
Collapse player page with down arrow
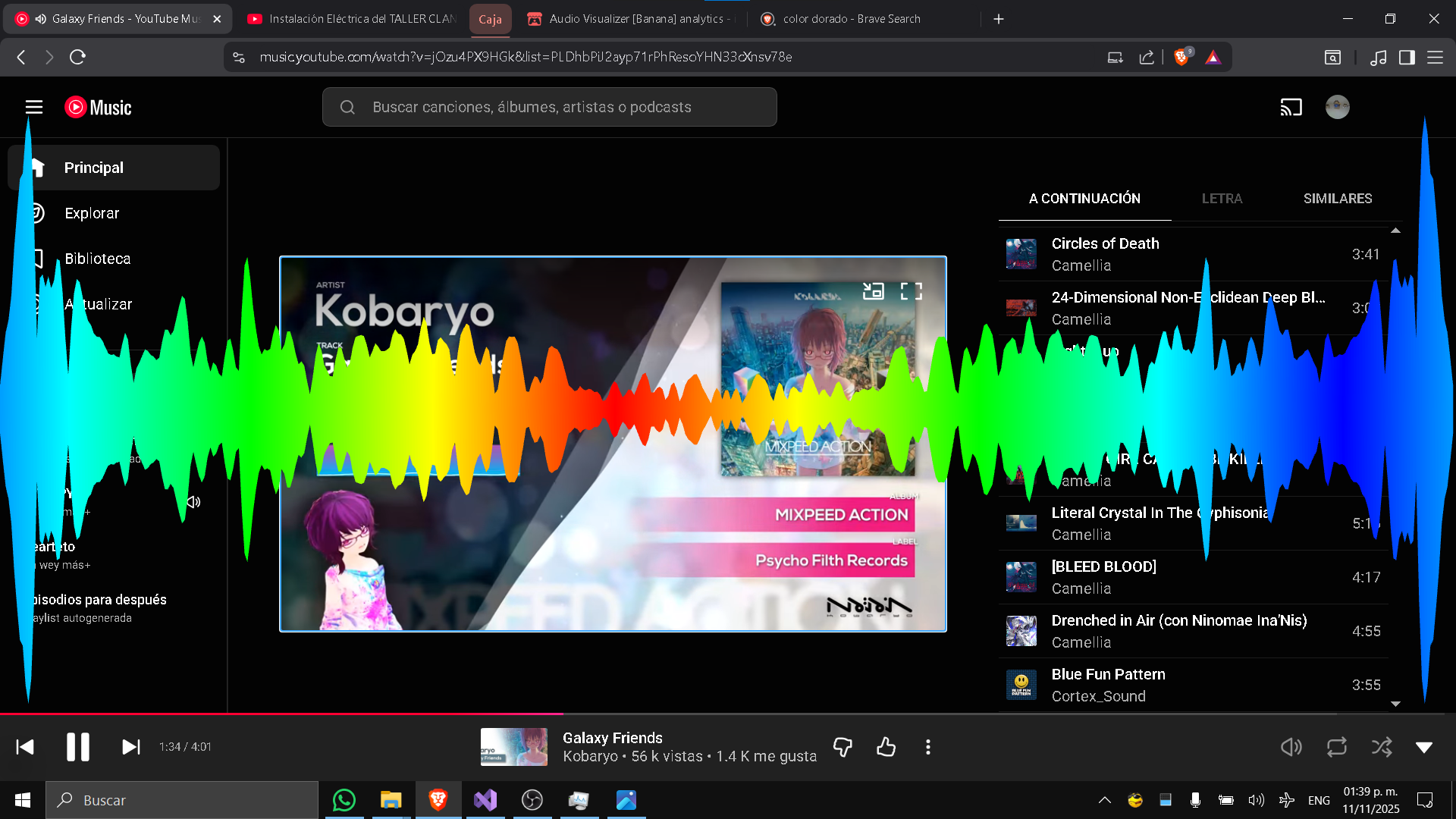tap(1424, 747)
